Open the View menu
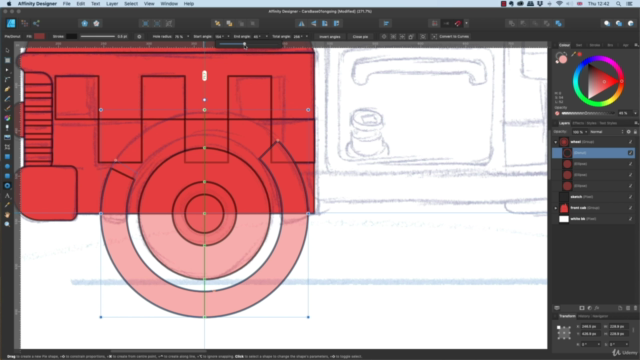 149,4
